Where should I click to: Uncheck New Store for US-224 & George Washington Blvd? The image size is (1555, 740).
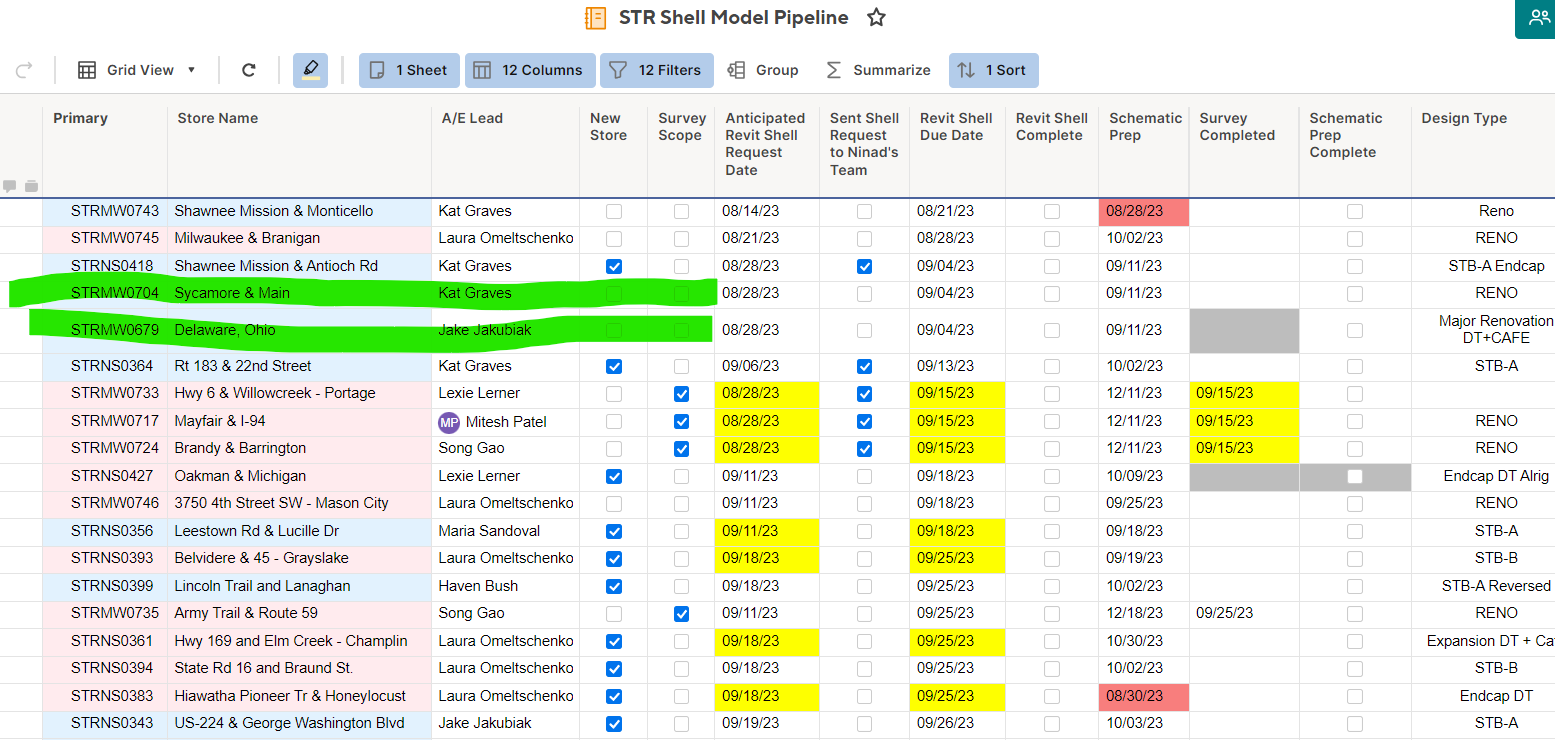pyautogui.click(x=614, y=723)
